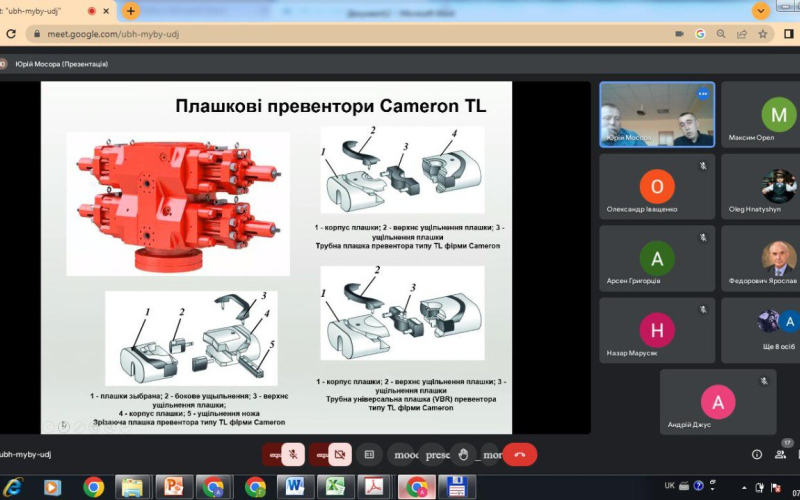Click the share page icon in address bar
Image resolution: width=800 pixels, height=500 pixels.
tap(742, 34)
